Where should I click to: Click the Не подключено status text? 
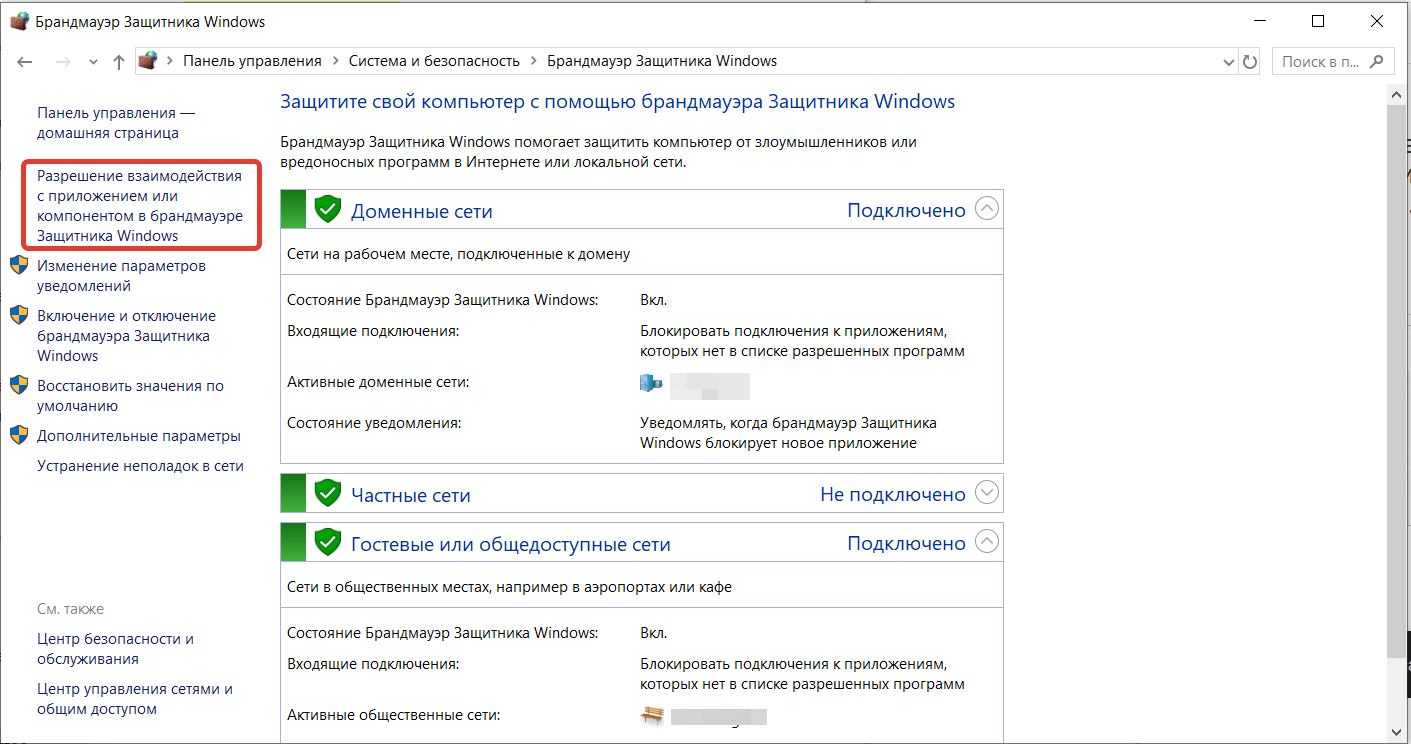click(893, 495)
